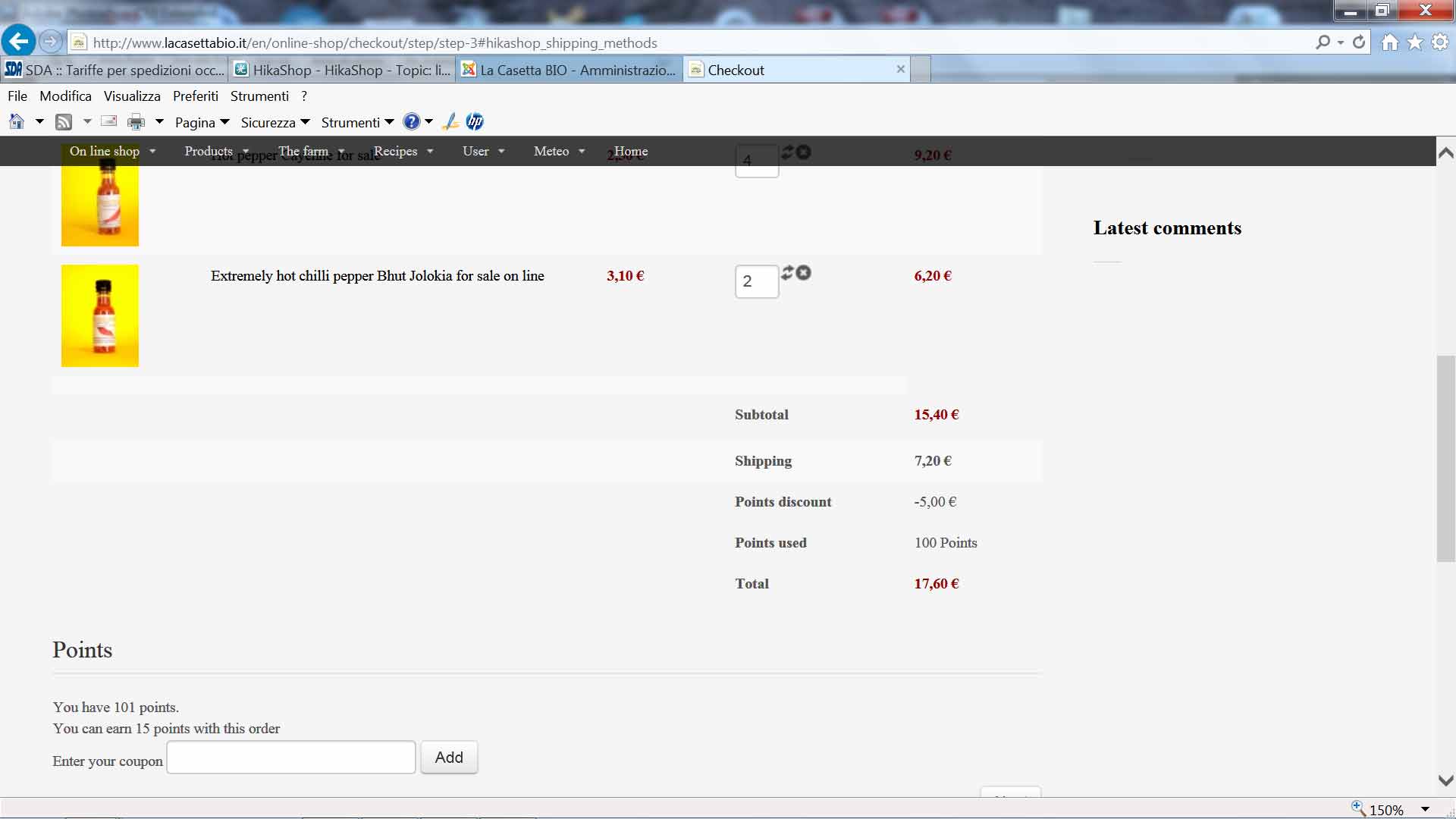Click the Enter your coupon text field
Viewport: 1456px width, 819px height.
(x=291, y=758)
